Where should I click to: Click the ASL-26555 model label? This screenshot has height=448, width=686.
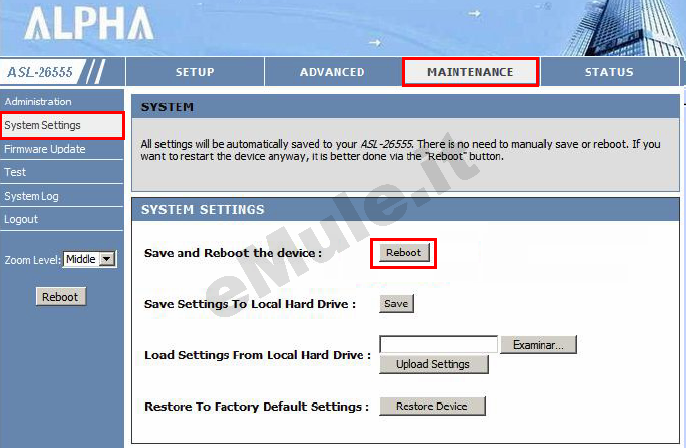point(40,72)
